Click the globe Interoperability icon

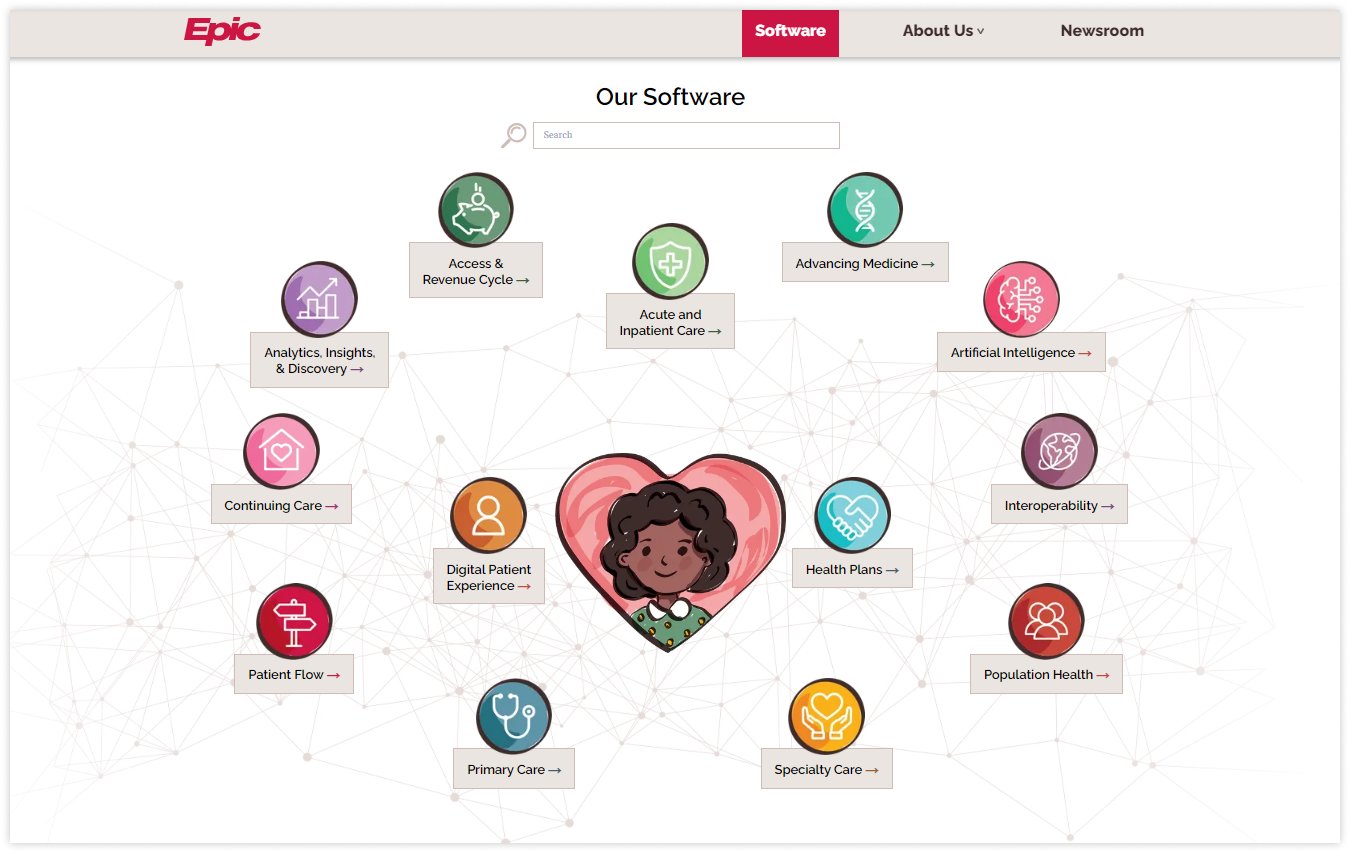(x=1059, y=451)
